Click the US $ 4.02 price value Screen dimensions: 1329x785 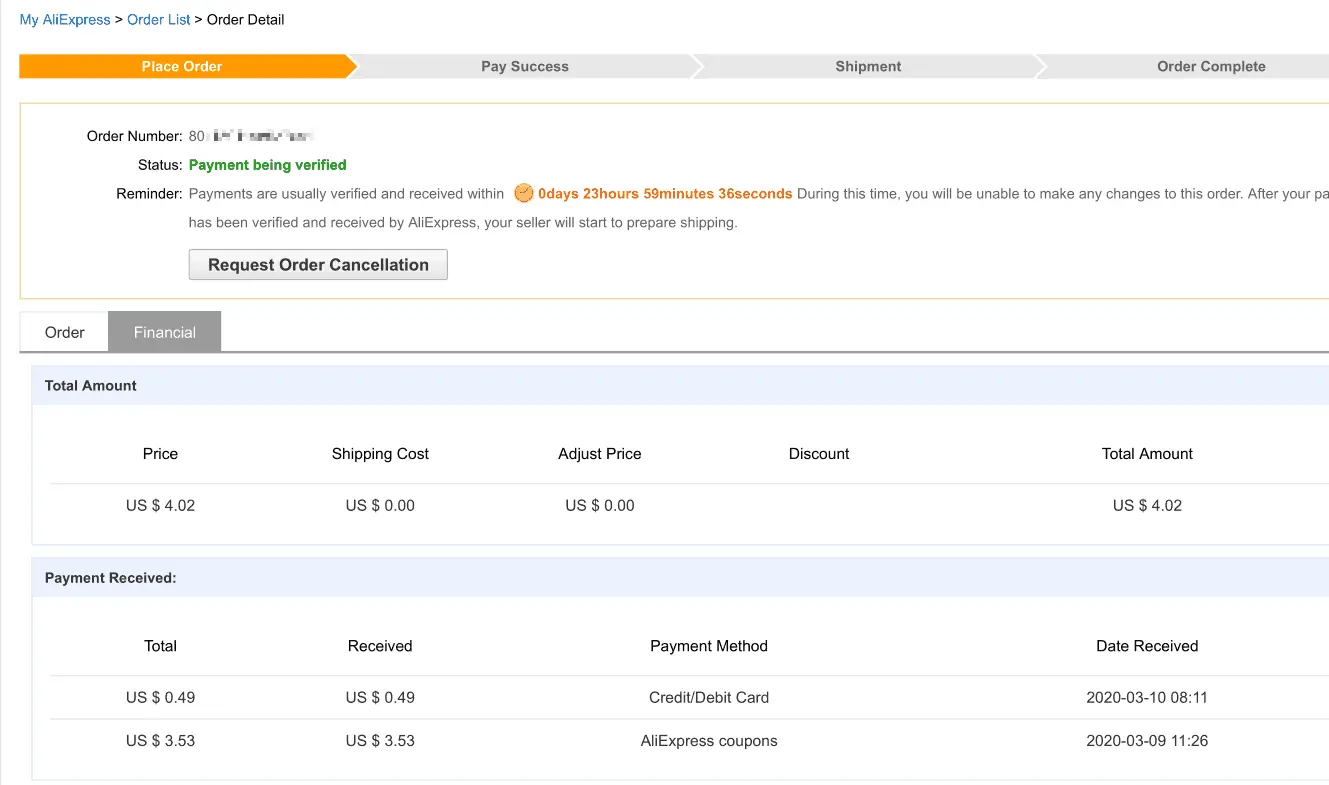160,506
